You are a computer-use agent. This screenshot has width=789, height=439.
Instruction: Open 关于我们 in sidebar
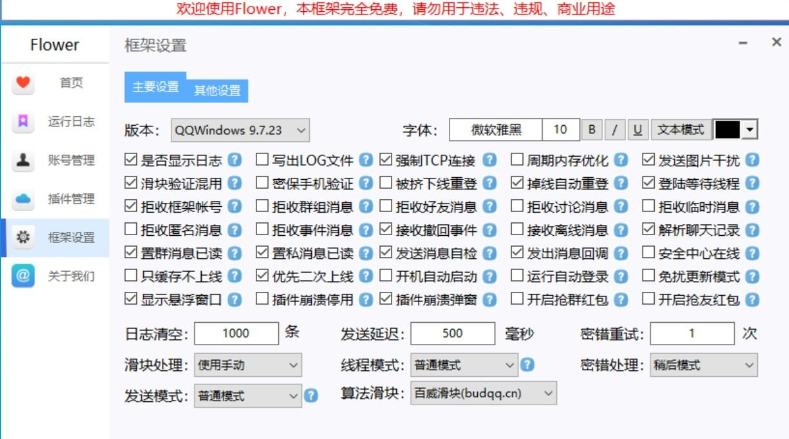[55, 276]
